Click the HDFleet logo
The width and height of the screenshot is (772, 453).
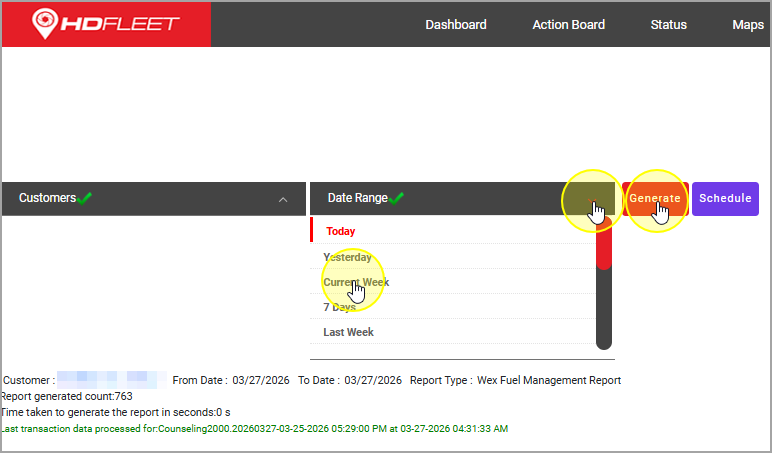click(x=105, y=23)
